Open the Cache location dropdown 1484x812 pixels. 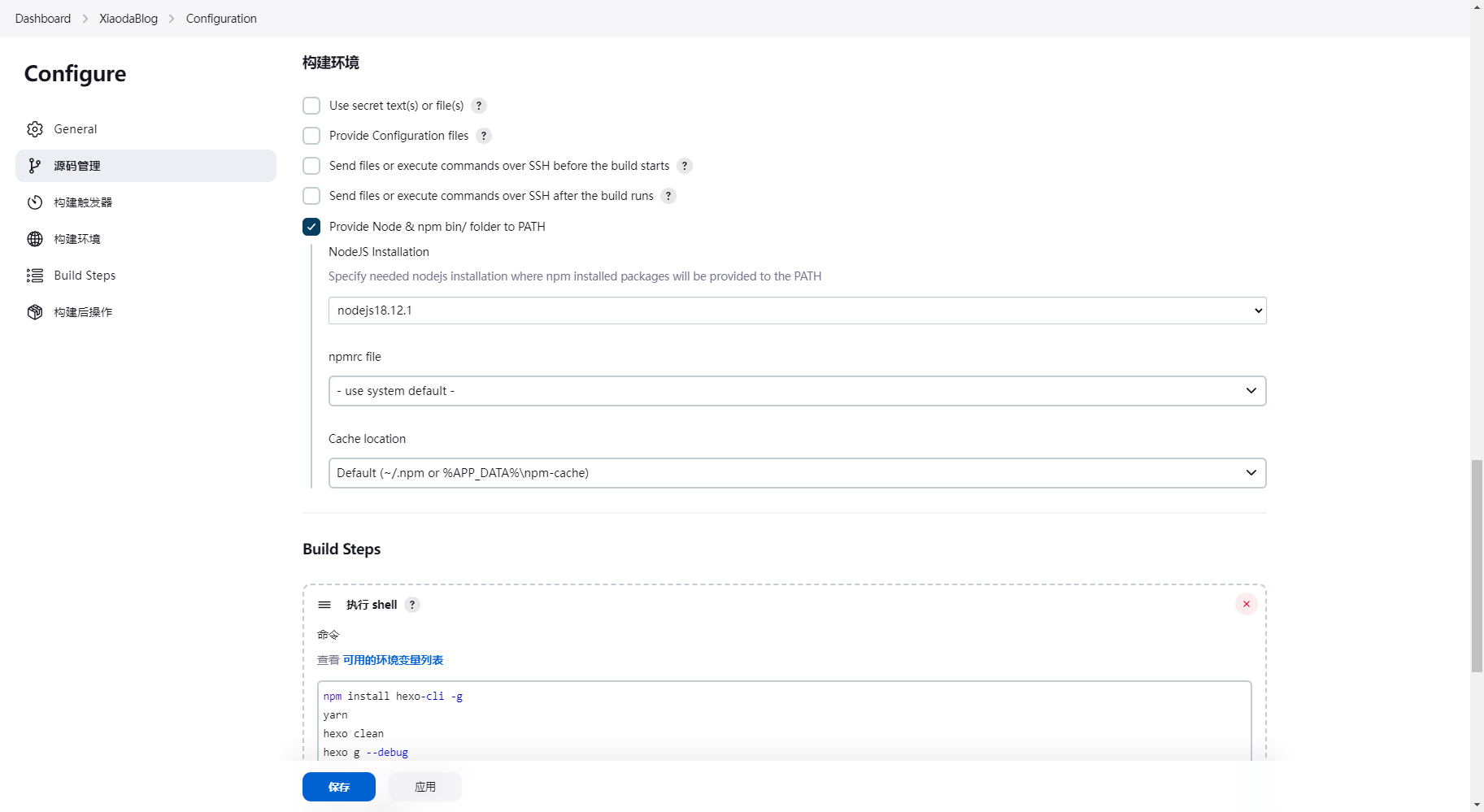tap(797, 473)
